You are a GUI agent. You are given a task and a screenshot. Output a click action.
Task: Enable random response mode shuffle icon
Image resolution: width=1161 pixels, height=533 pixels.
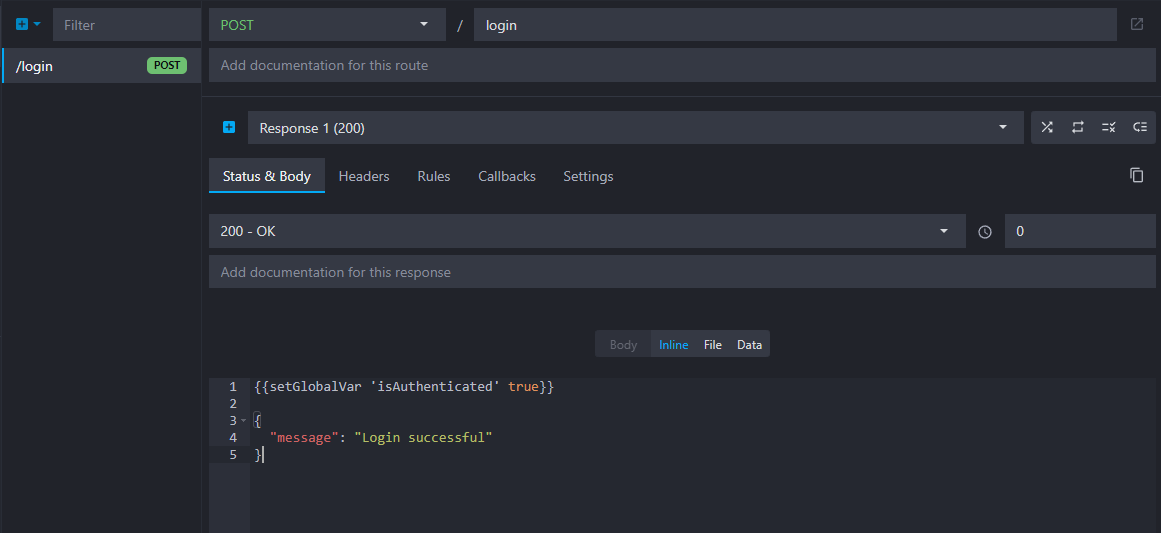pos(1047,127)
